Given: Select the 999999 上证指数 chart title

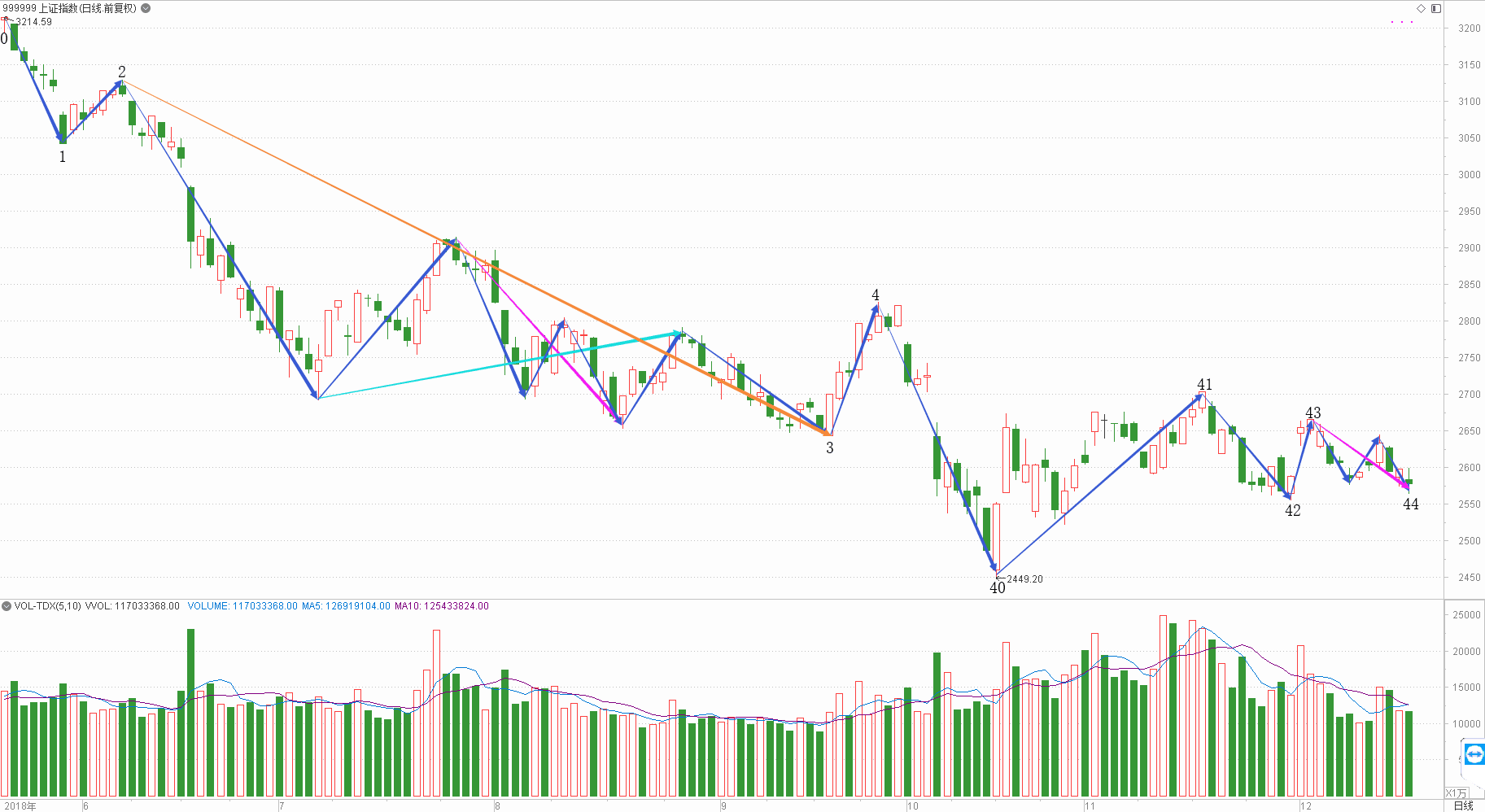Looking at the screenshot, I should (x=70, y=8).
